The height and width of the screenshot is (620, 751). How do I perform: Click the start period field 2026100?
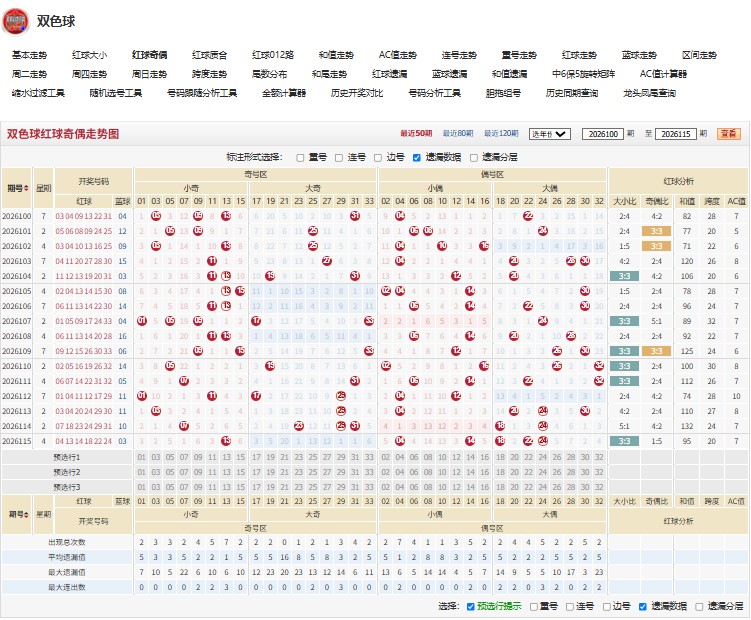(603, 134)
